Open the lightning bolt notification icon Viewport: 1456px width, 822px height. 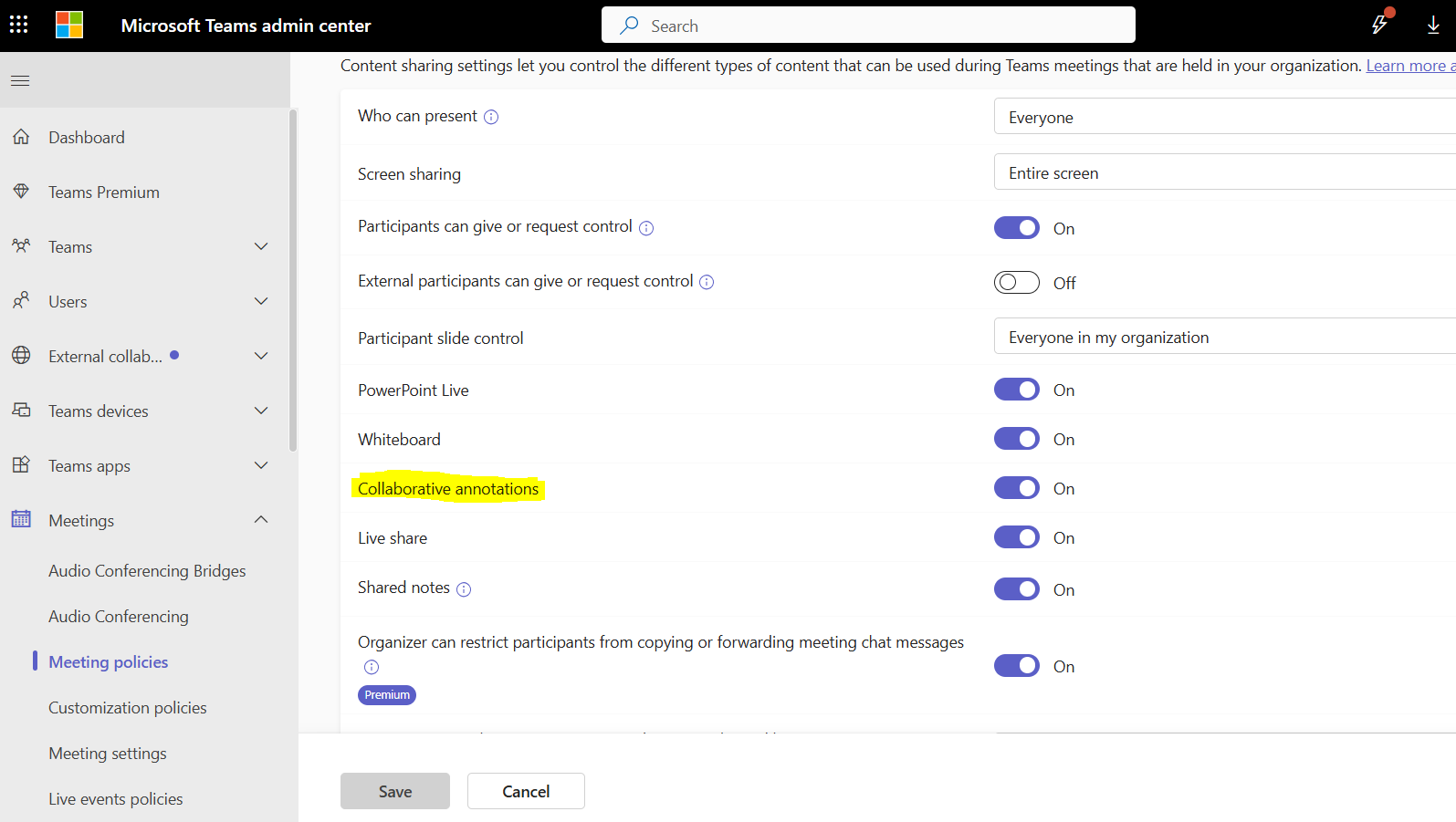[1380, 25]
